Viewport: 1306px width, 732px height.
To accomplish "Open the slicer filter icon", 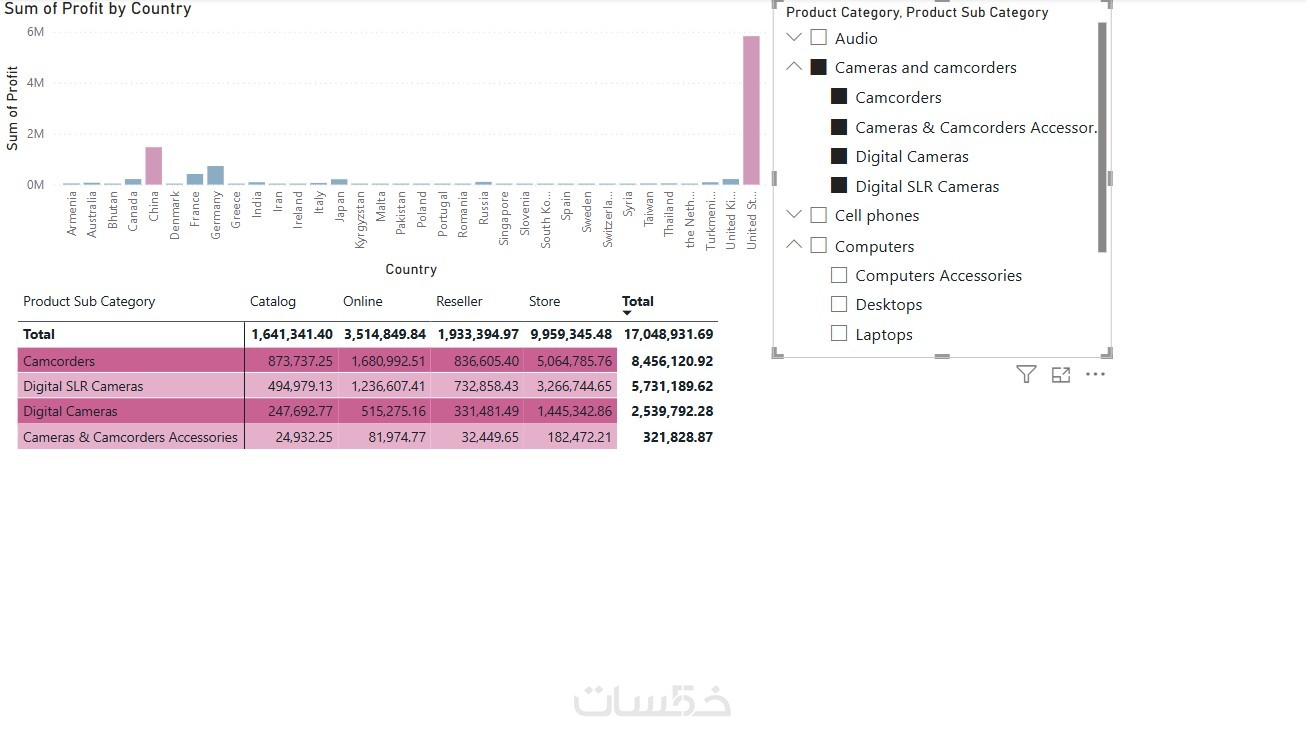I will click(1026, 374).
